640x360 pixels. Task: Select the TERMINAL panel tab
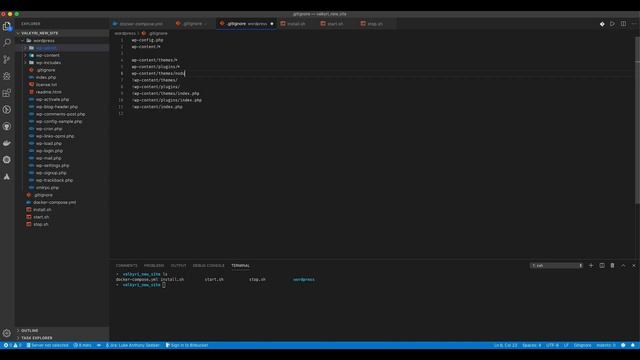click(x=240, y=266)
